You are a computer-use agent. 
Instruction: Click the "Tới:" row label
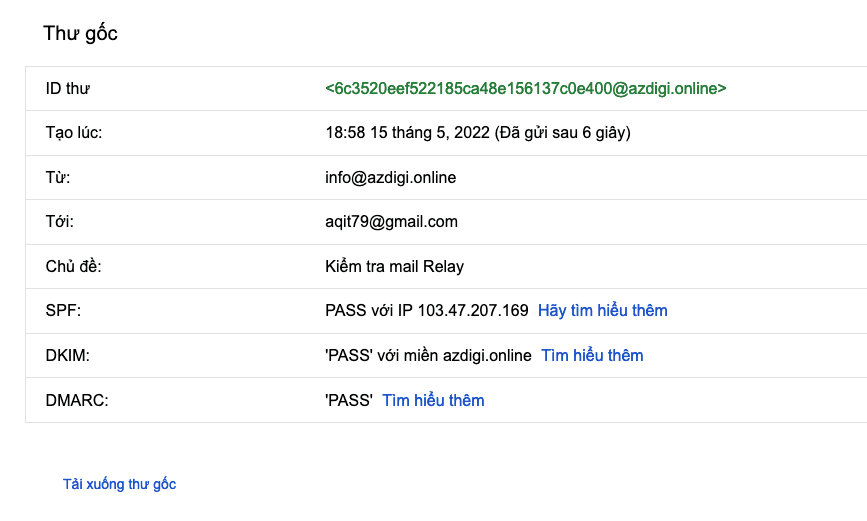60,222
